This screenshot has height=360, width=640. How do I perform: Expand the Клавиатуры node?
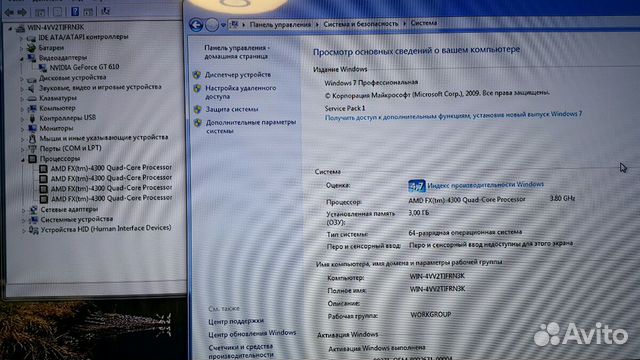click(x=22, y=98)
